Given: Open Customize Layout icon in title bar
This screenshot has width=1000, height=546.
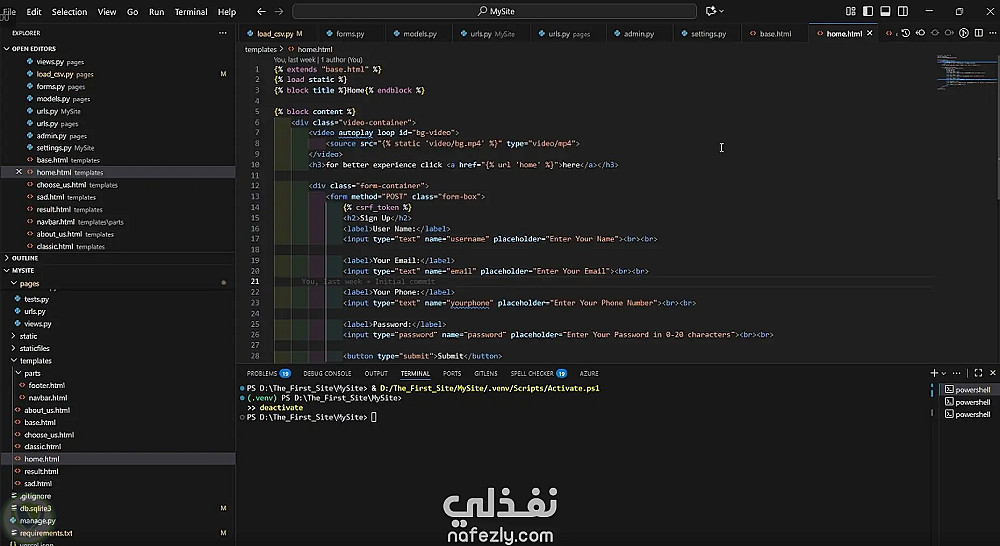Looking at the screenshot, I should (x=851, y=11).
